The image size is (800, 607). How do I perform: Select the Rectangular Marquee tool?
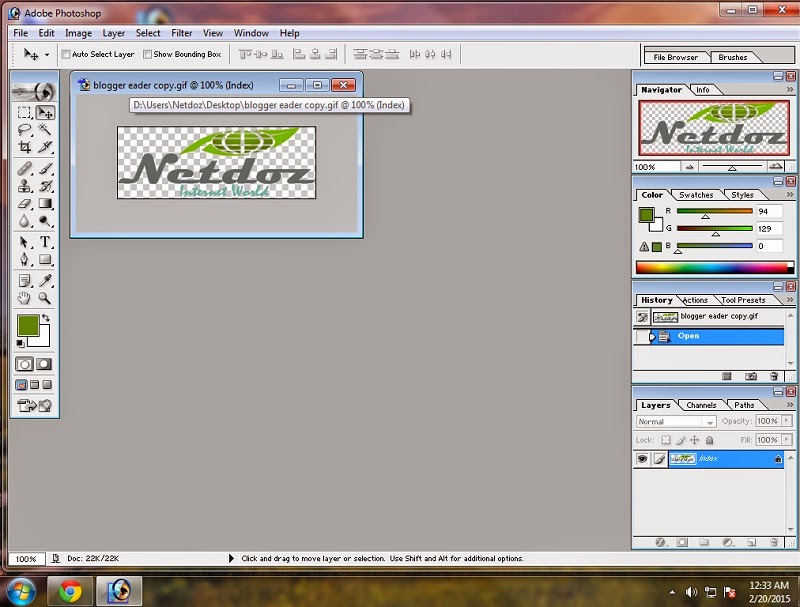(24, 112)
